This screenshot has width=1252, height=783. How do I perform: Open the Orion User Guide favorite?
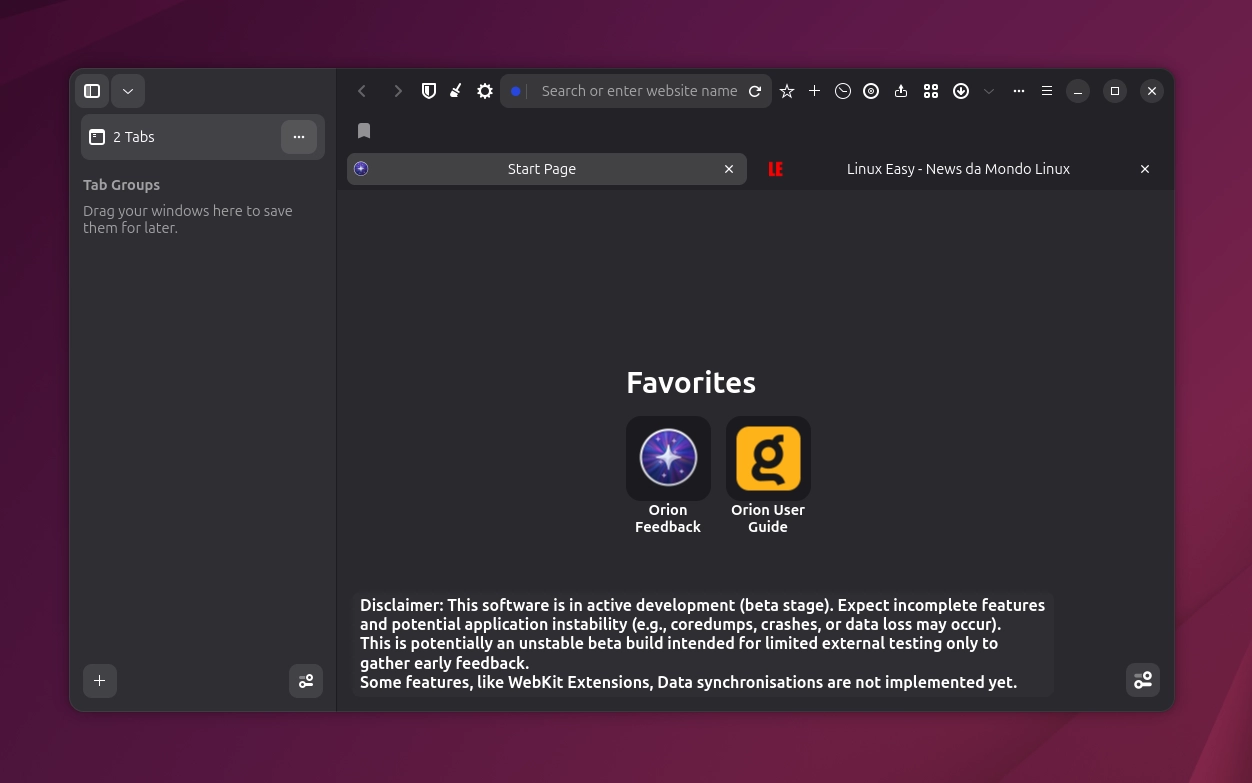coord(768,458)
